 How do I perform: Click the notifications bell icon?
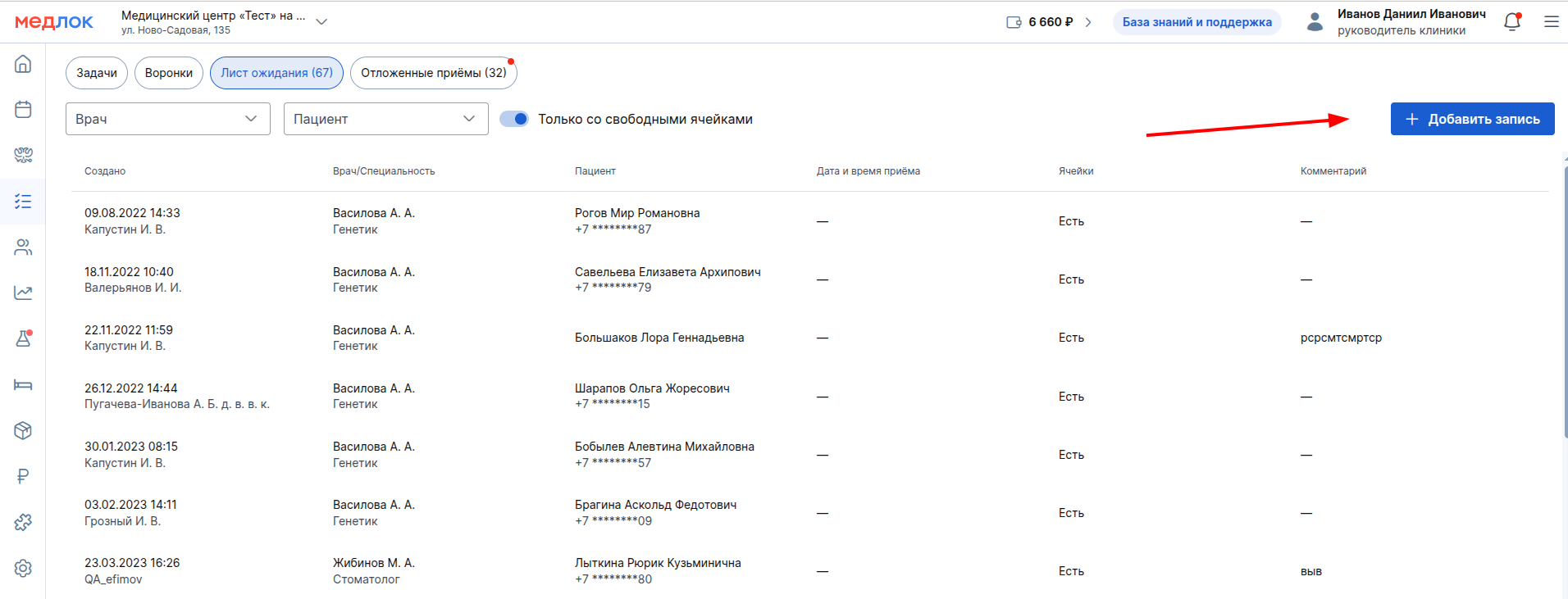click(x=1512, y=22)
